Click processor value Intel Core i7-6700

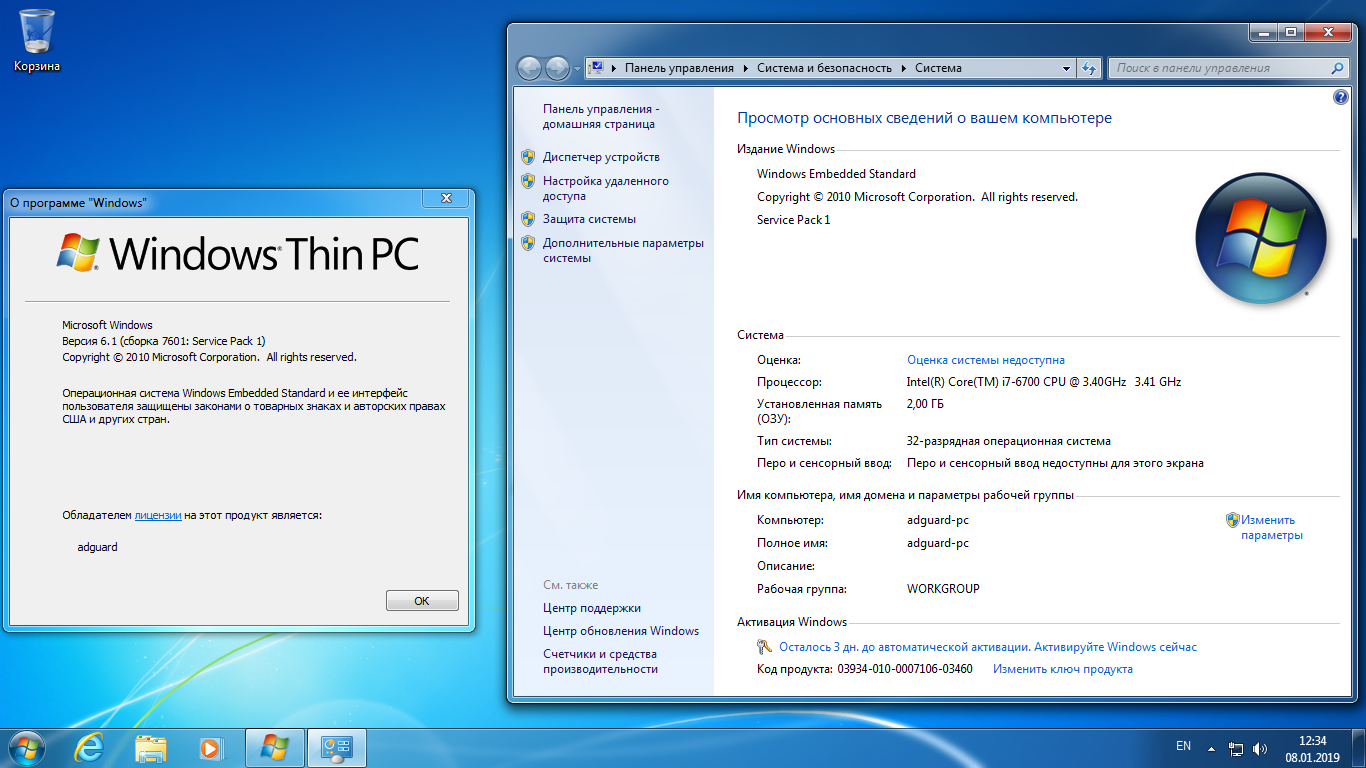click(x=1044, y=382)
